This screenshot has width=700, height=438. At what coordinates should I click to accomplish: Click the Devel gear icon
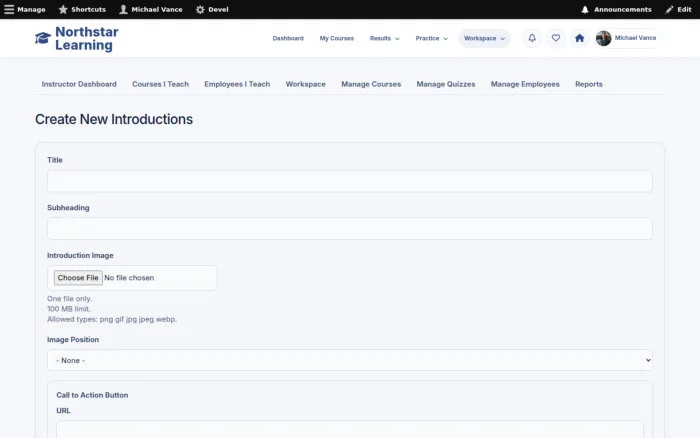(x=200, y=9)
